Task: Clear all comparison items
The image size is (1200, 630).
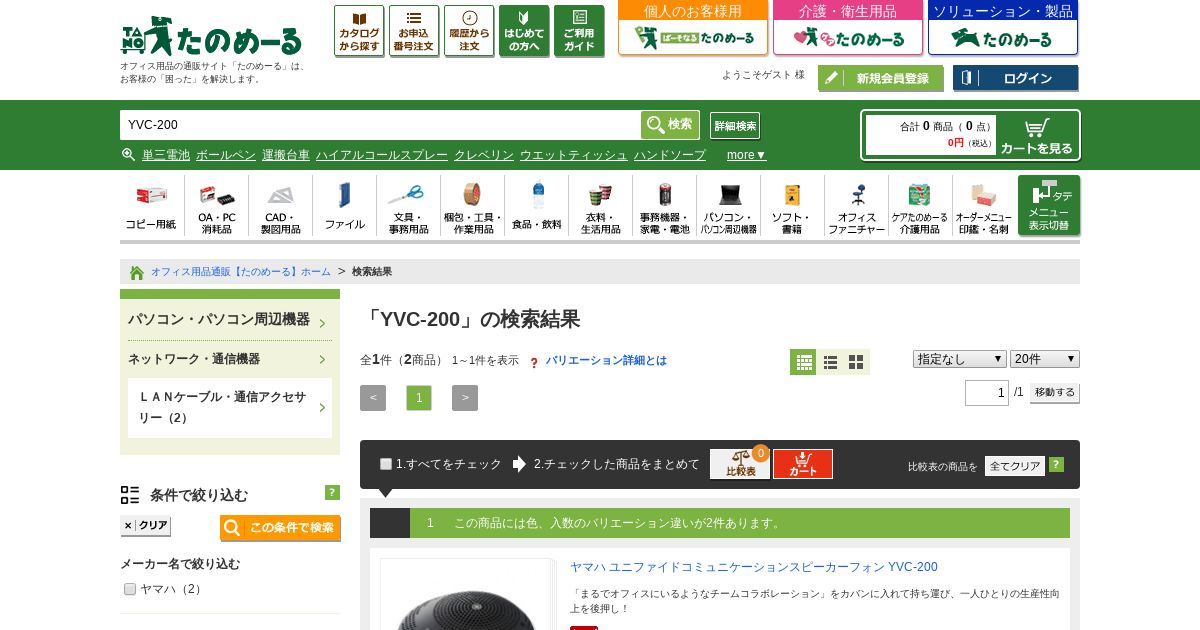Action: (x=1015, y=466)
